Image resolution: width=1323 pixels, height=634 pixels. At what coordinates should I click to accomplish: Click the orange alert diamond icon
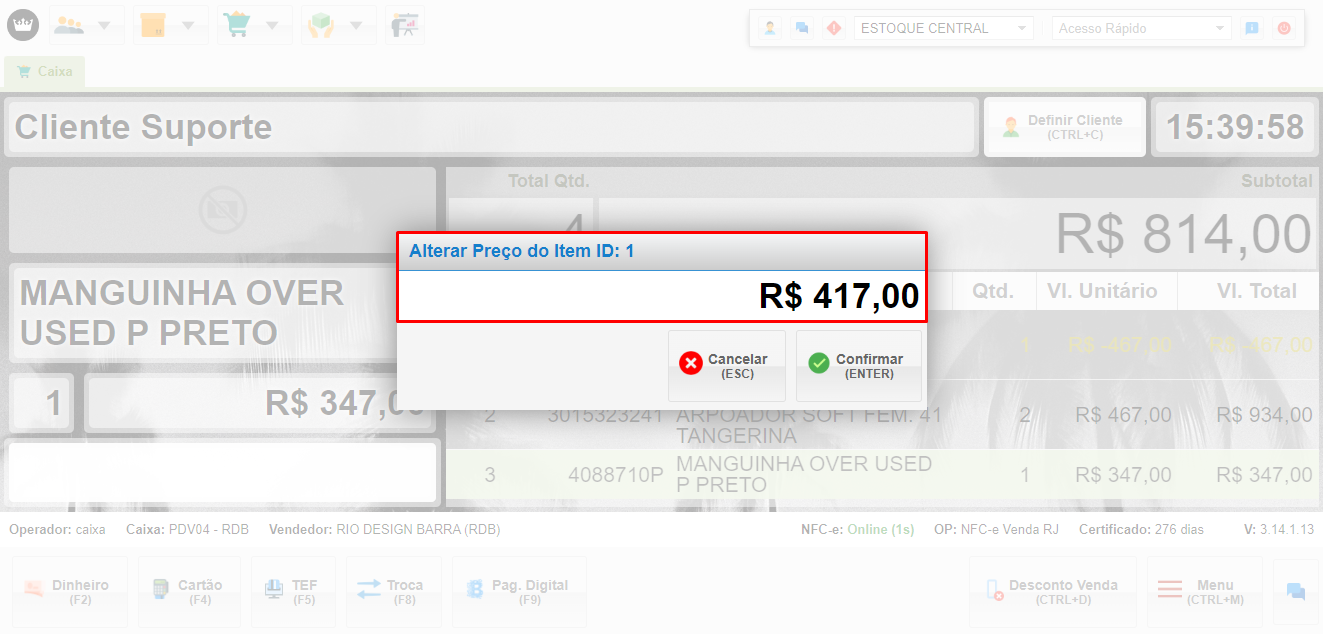click(x=833, y=28)
